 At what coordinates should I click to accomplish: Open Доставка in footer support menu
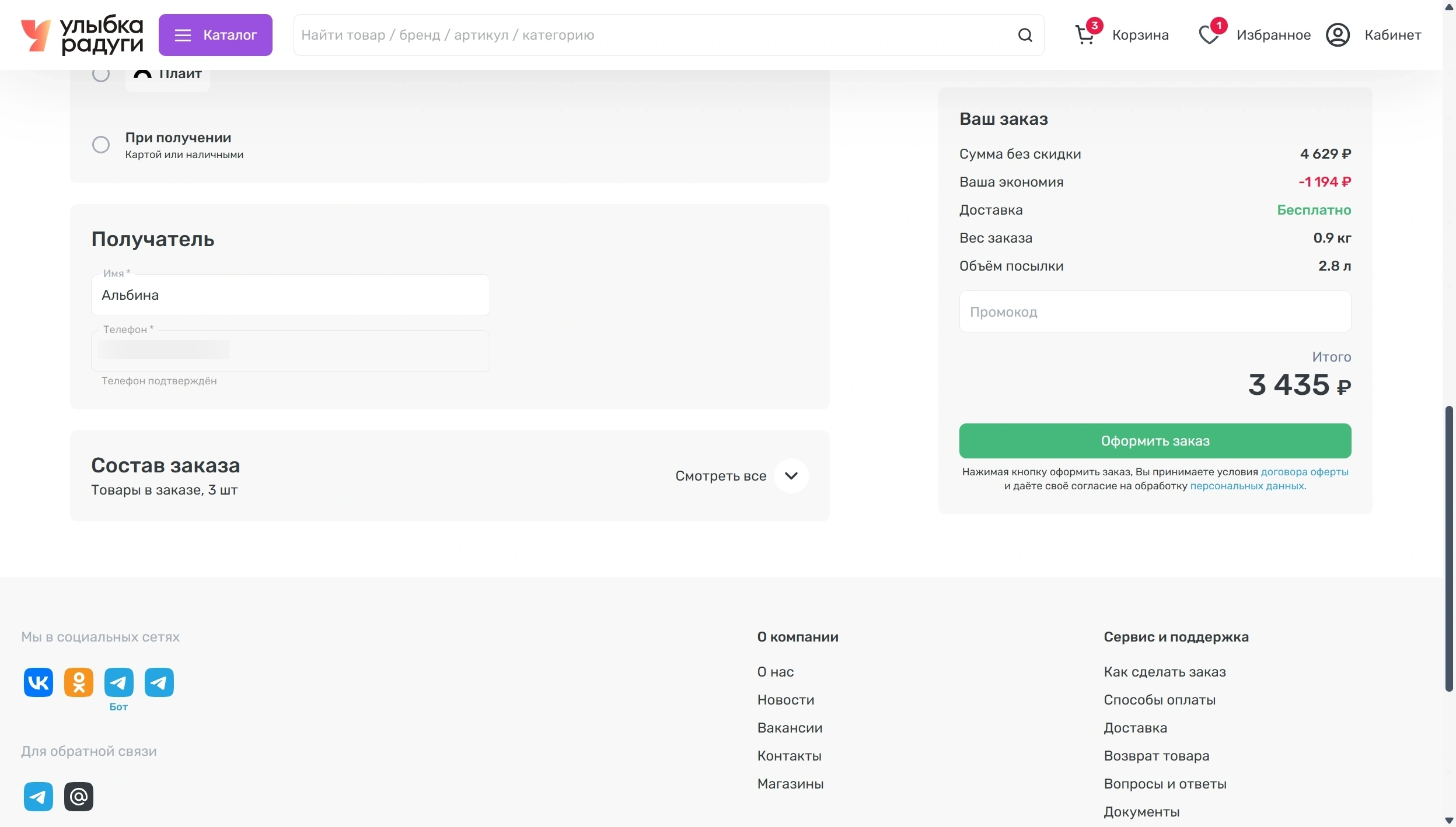(x=1135, y=728)
